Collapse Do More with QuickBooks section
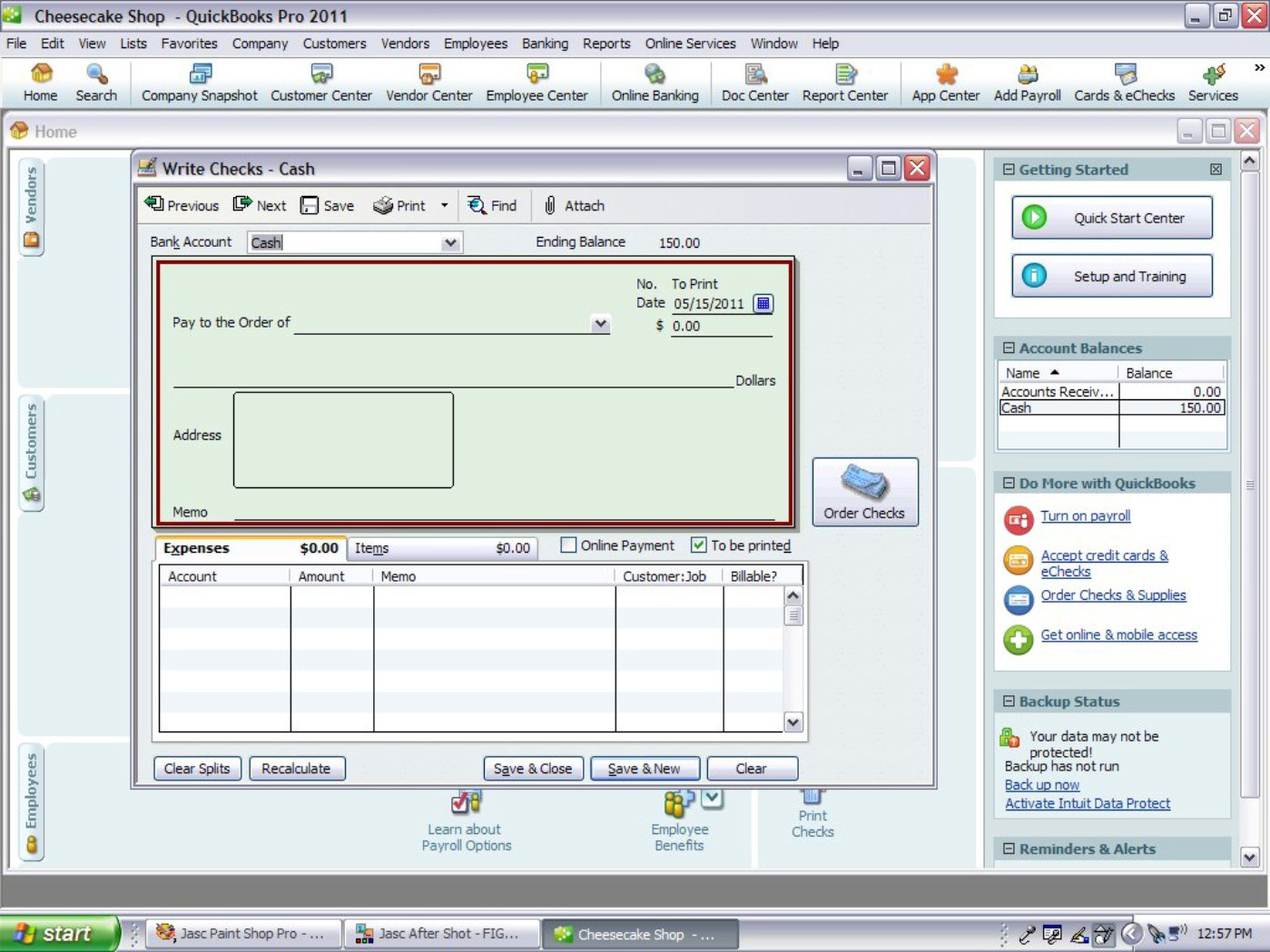 [x=1009, y=484]
